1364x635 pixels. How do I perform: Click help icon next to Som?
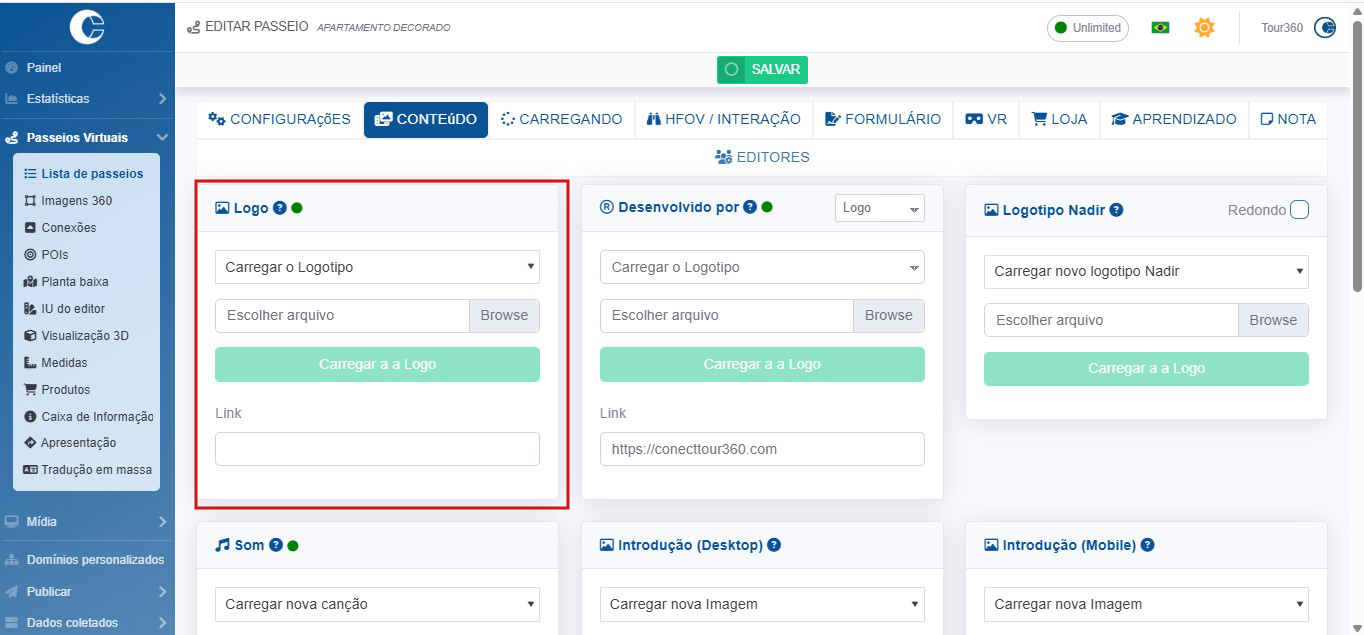click(x=276, y=545)
